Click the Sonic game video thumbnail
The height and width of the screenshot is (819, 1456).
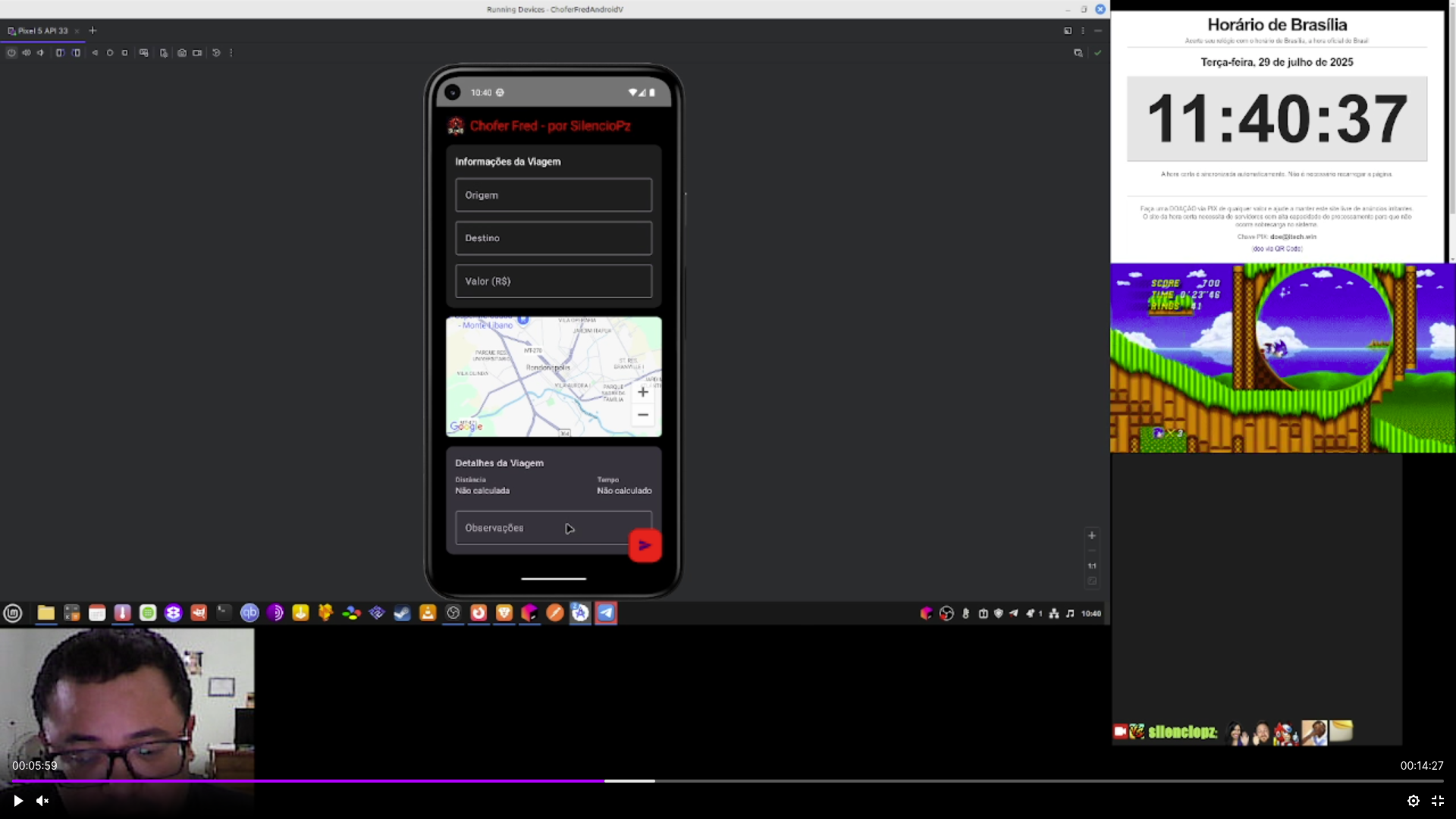pos(1283,358)
